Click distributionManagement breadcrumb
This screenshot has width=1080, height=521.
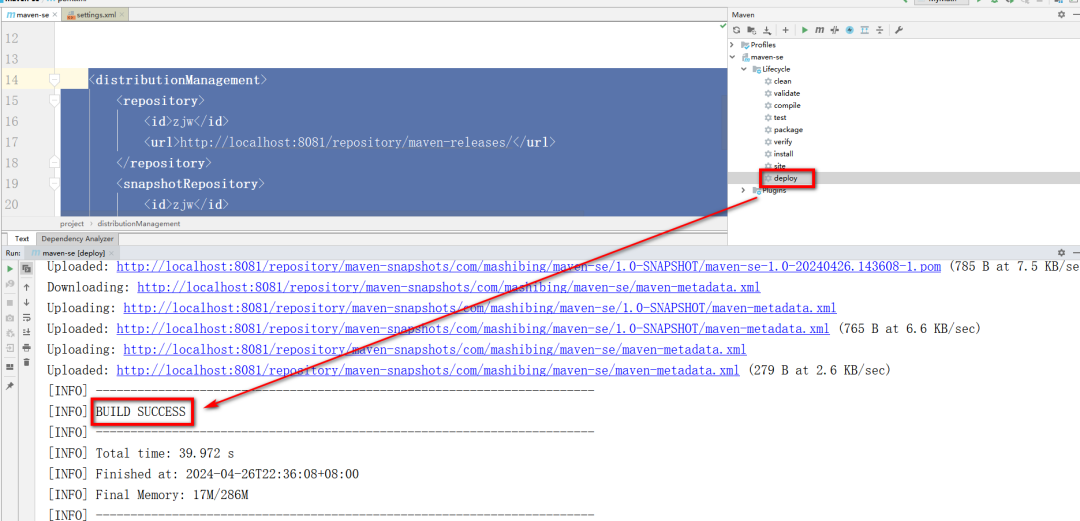(139, 224)
